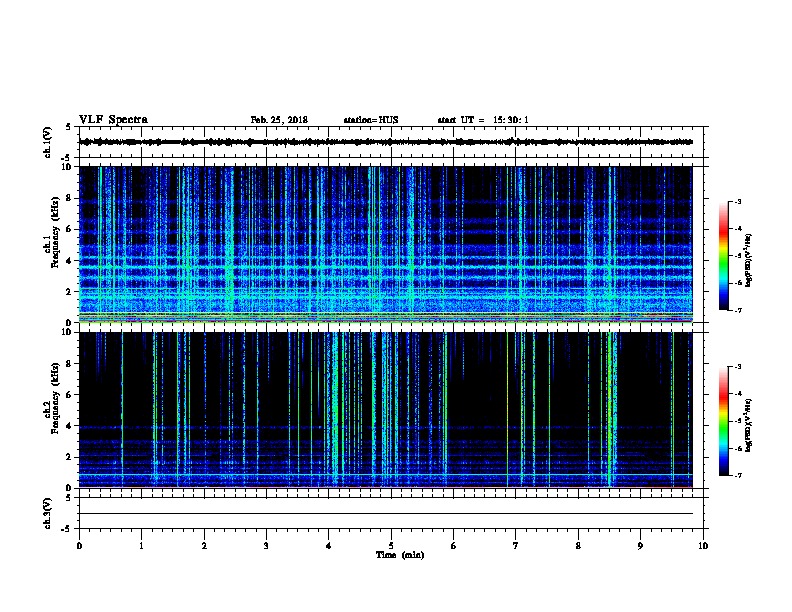Screen dimensions: 792x612
Task: Click inside the ch.2 spectrogram panel
Action: (386, 410)
